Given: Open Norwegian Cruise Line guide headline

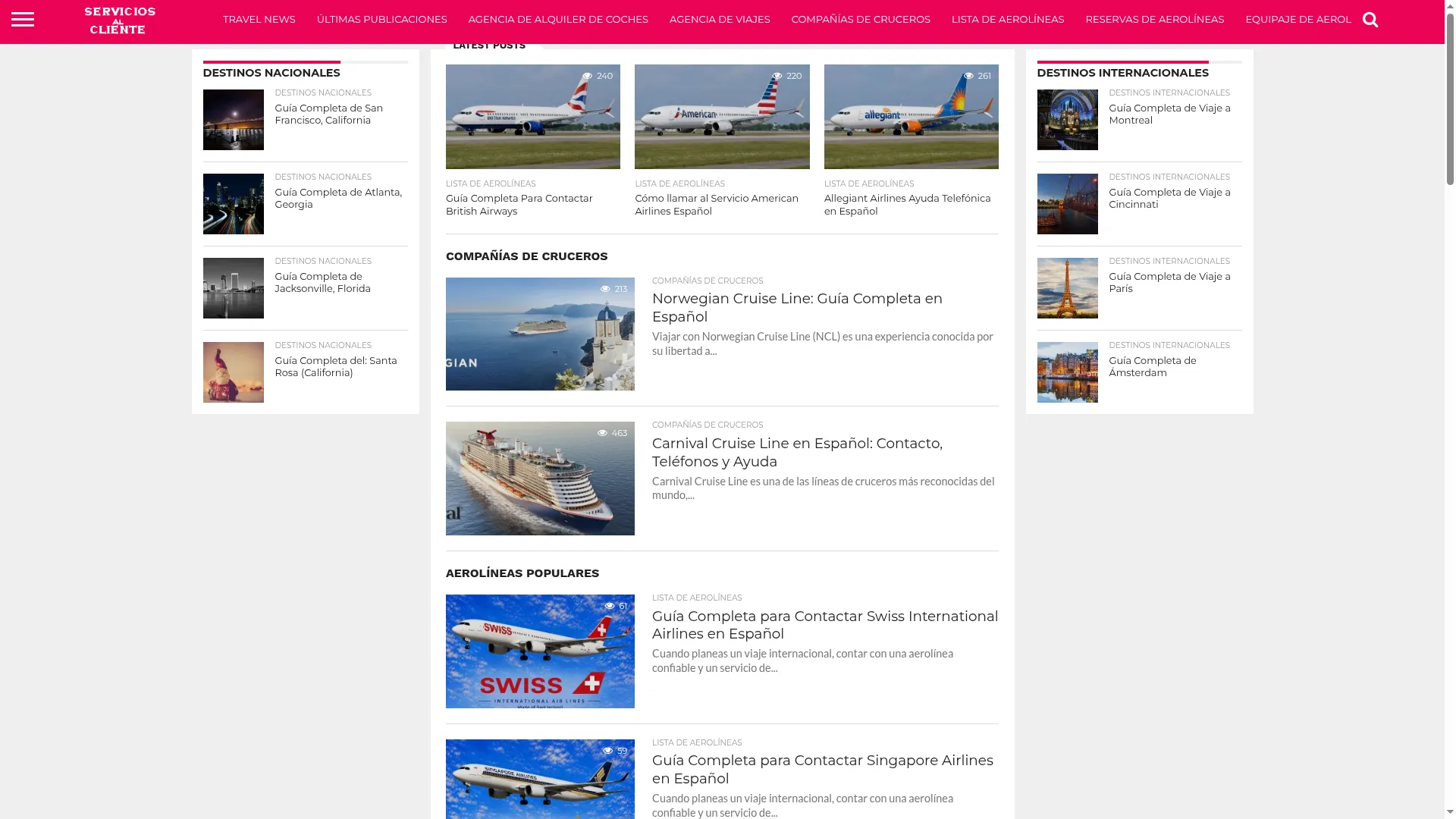Looking at the screenshot, I should coord(797,308).
